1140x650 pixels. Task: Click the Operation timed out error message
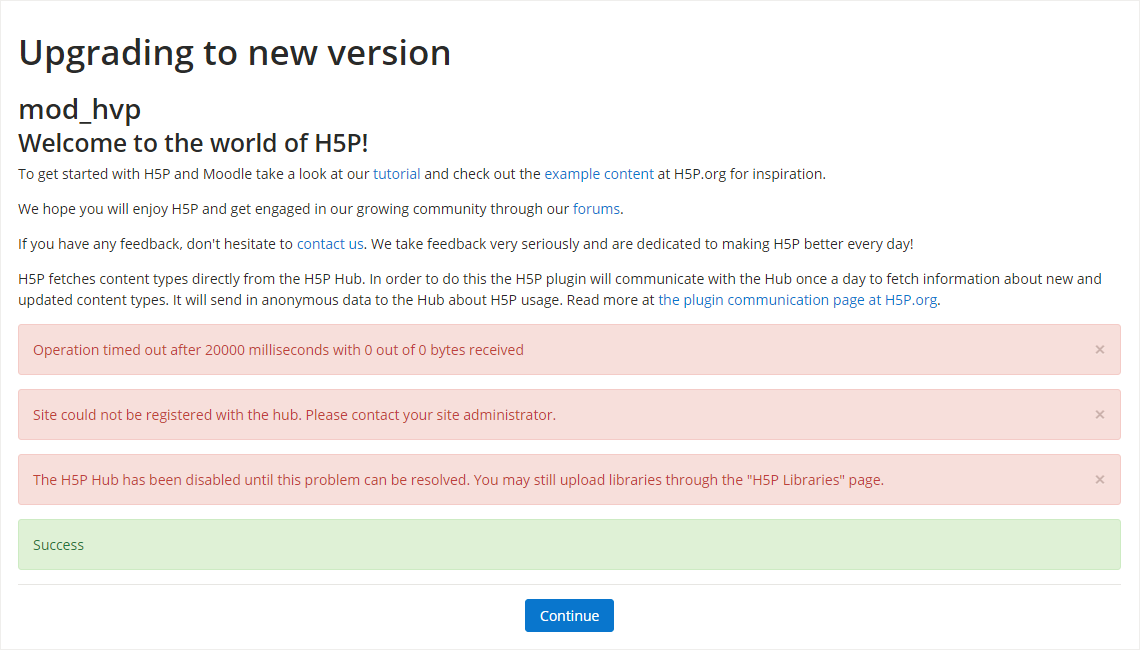pyautogui.click(x=278, y=349)
